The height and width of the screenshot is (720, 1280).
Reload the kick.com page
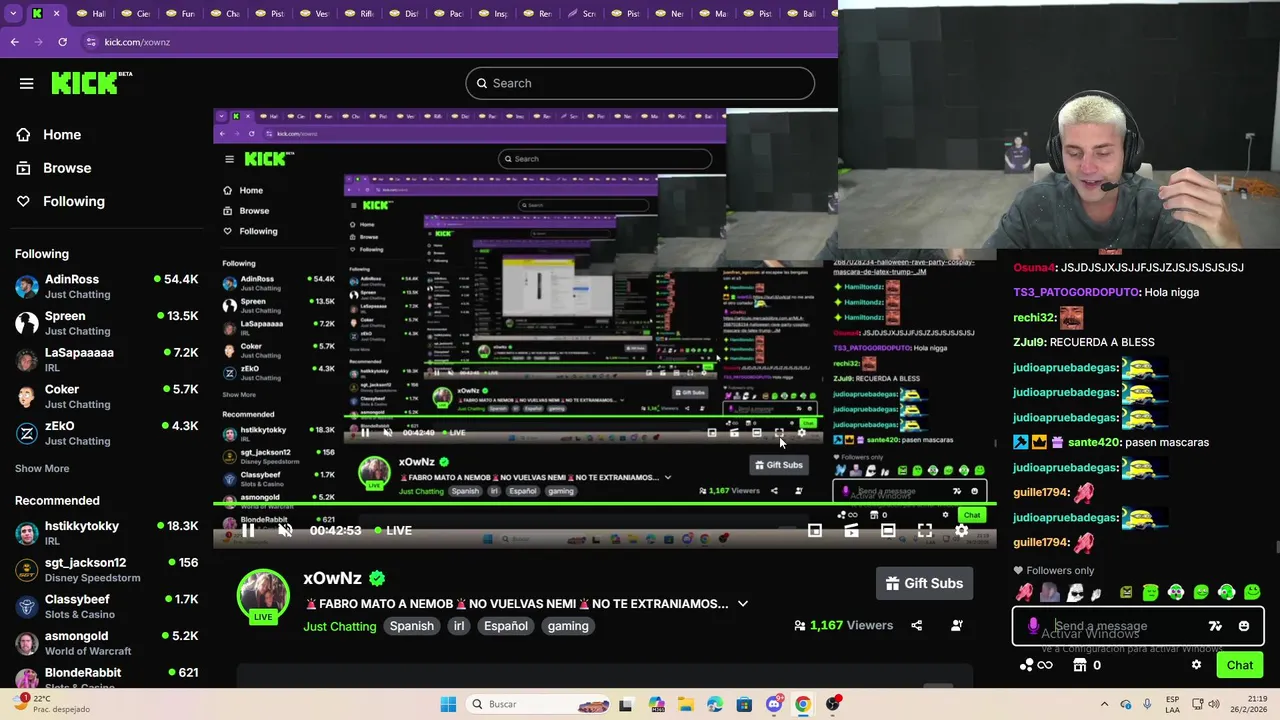click(62, 42)
